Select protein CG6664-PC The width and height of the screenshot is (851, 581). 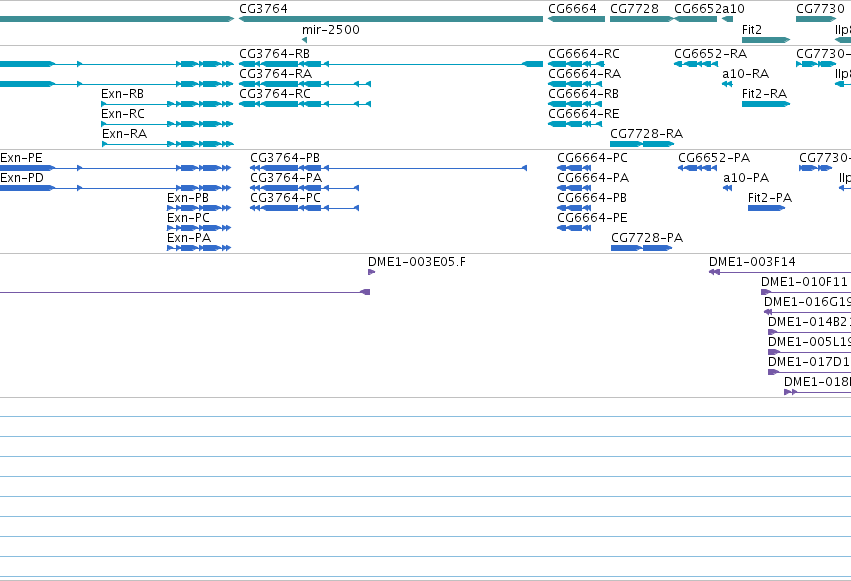pos(574,168)
